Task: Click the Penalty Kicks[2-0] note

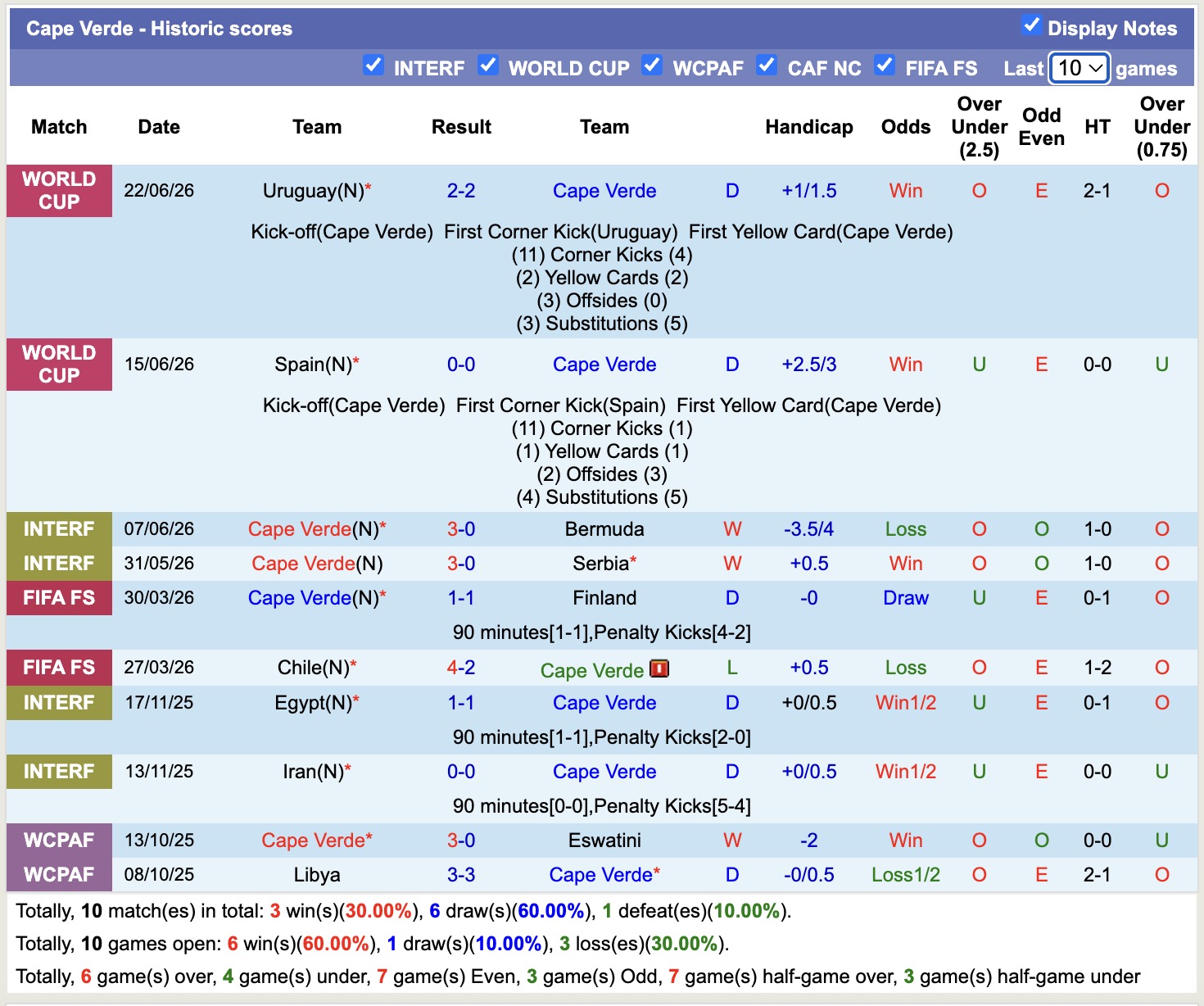Action: [672, 737]
